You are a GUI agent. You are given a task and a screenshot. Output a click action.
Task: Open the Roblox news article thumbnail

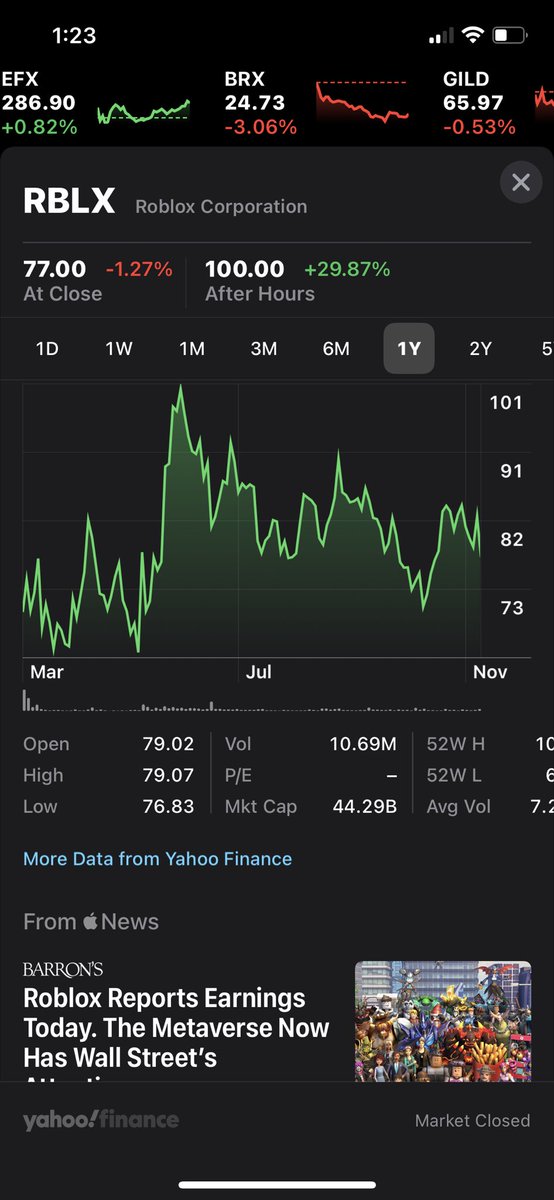pyautogui.click(x=443, y=1021)
